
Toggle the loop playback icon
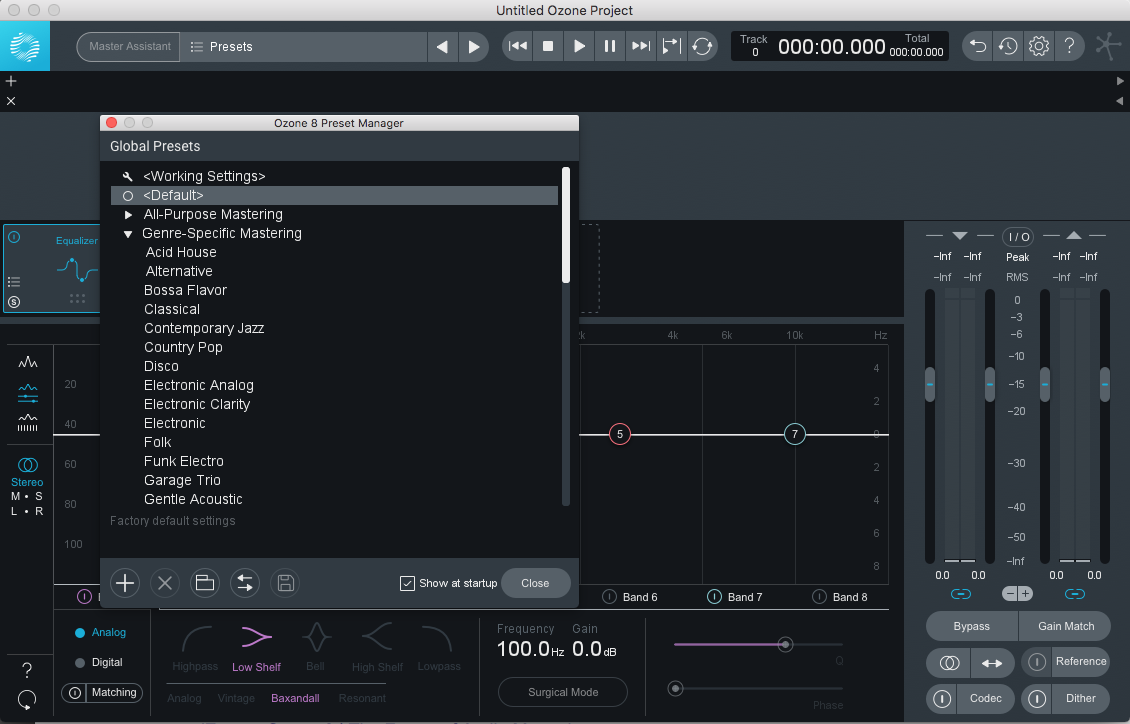702,46
